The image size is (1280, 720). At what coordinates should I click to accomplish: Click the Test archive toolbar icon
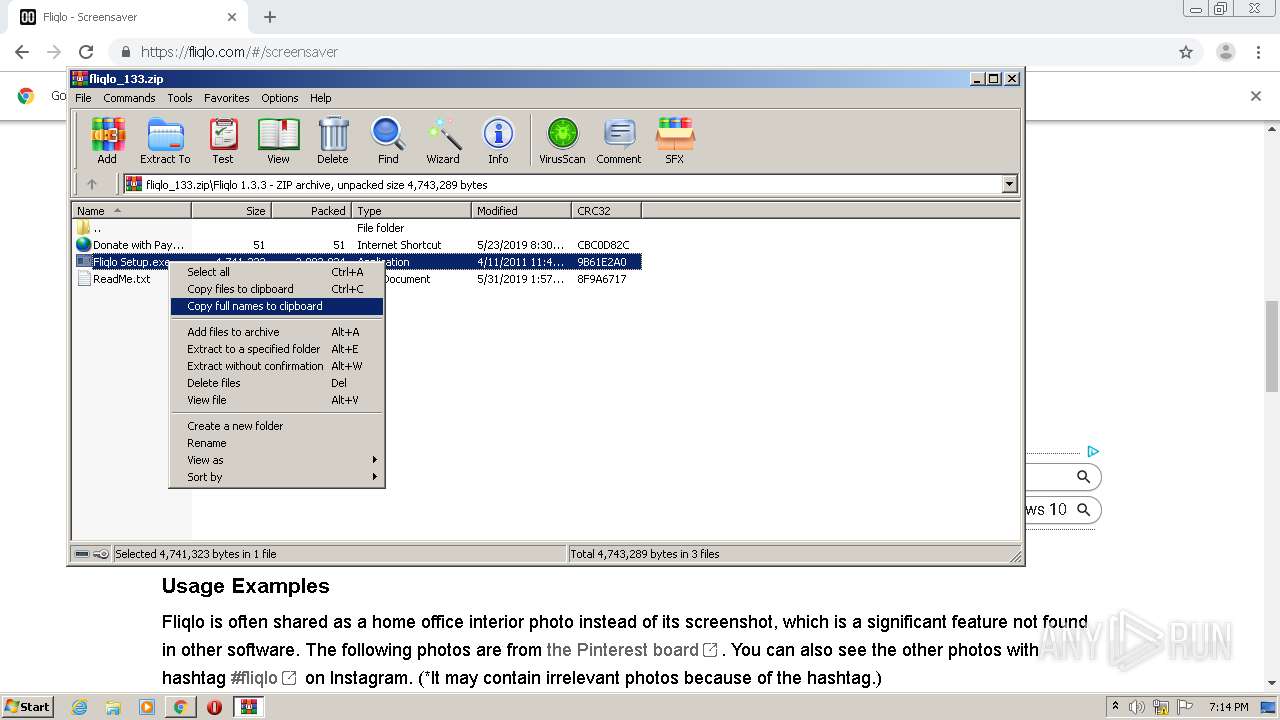point(223,140)
